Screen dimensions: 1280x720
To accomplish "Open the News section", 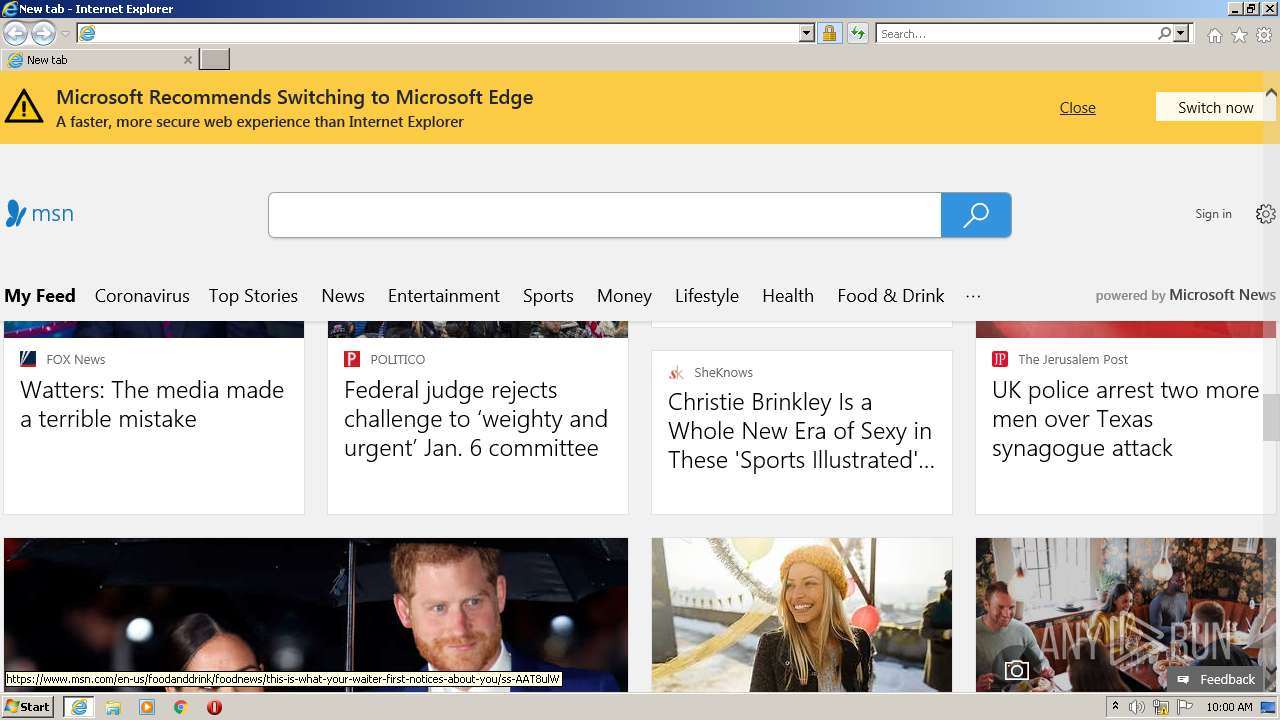I will pyautogui.click(x=343, y=296).
